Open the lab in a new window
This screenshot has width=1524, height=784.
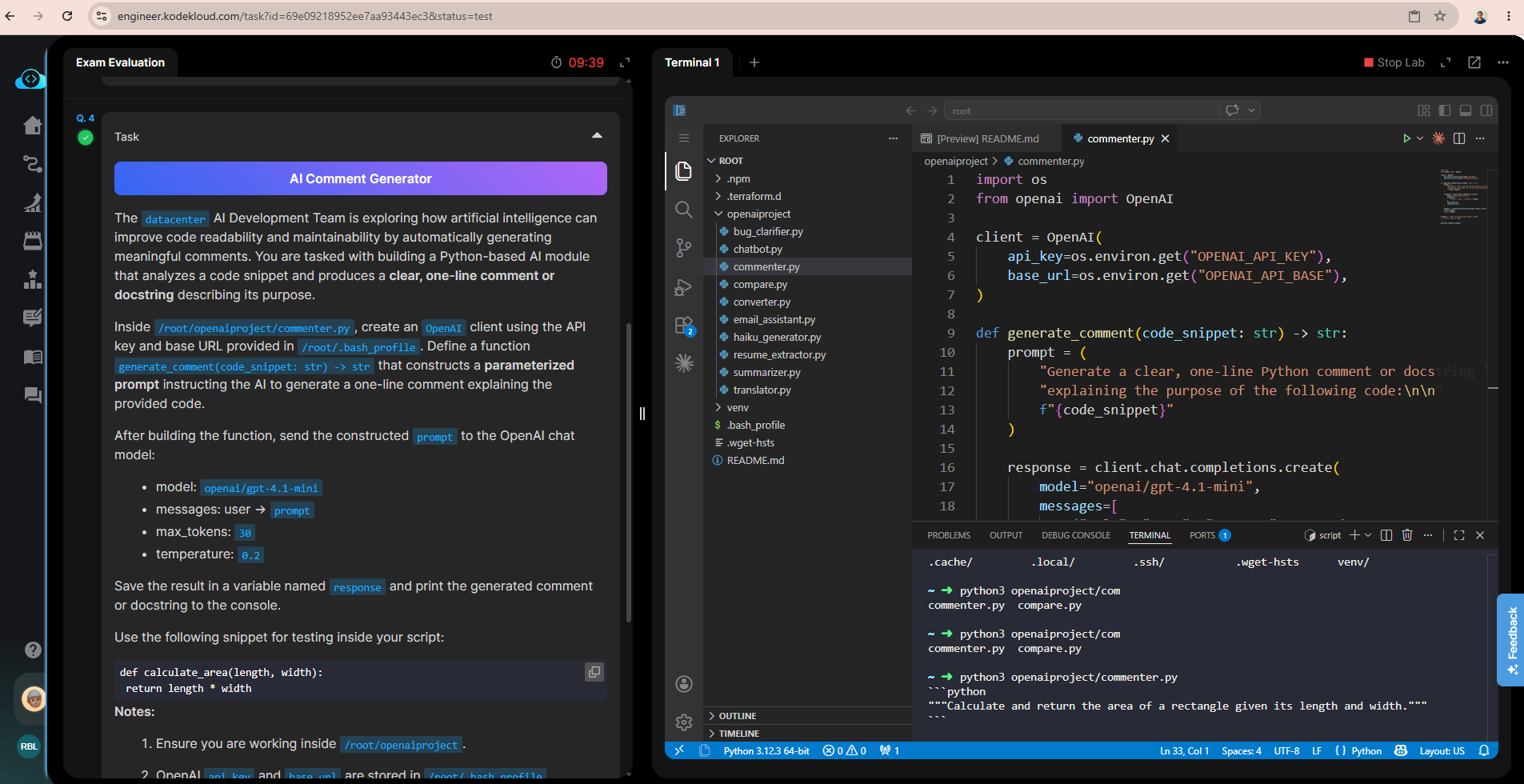point(1474,62)
